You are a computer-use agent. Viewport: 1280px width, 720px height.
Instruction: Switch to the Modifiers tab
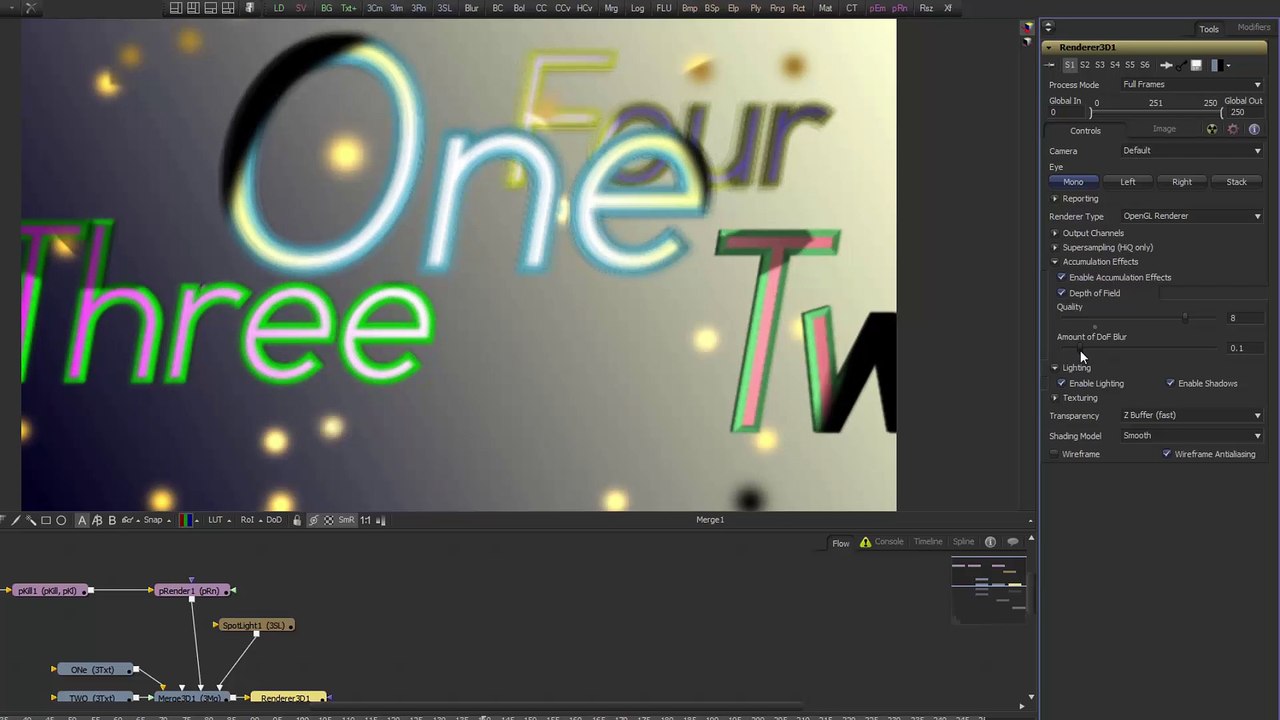point(1253,28)
